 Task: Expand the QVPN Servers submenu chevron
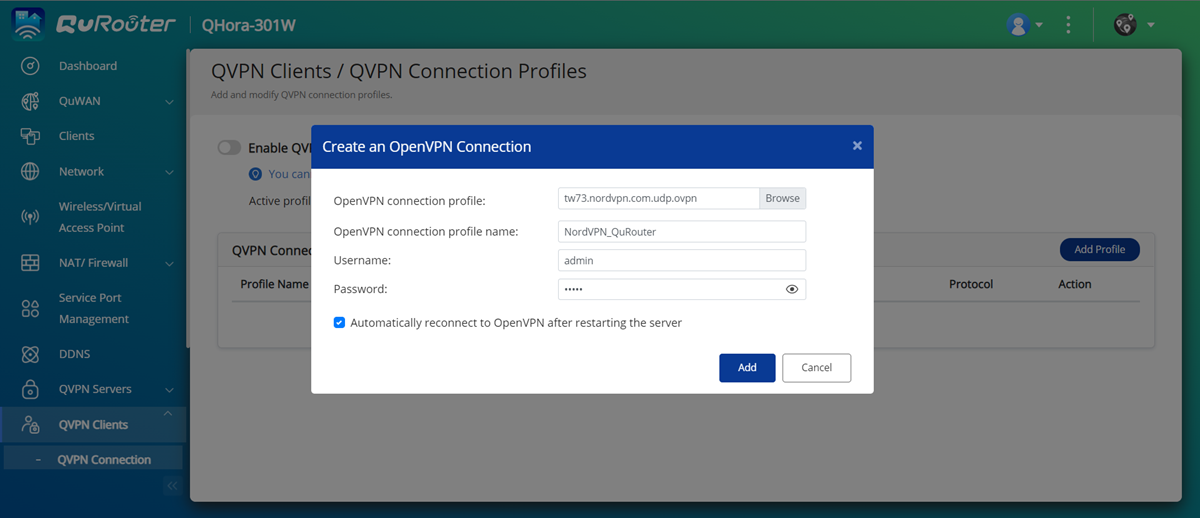pos(169,390)
